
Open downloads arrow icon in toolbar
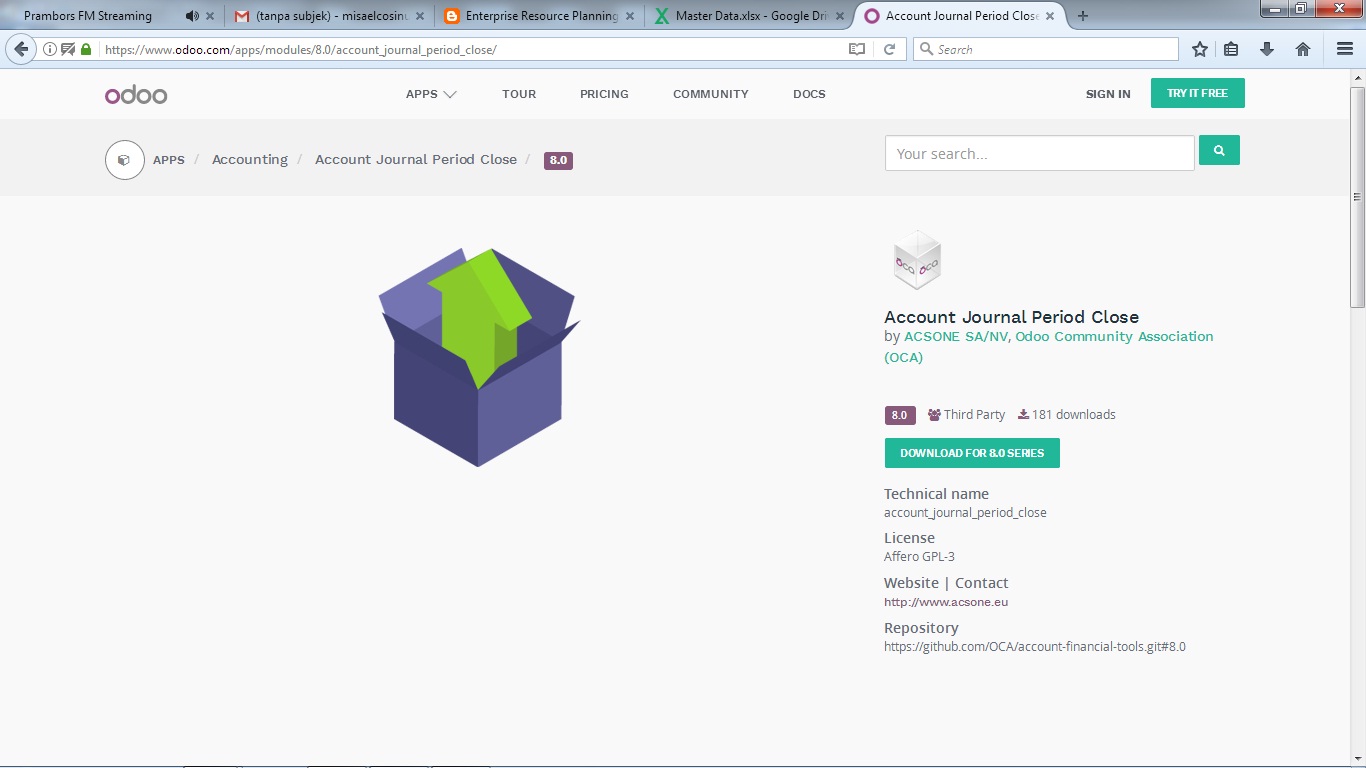tap(1267, 49)
